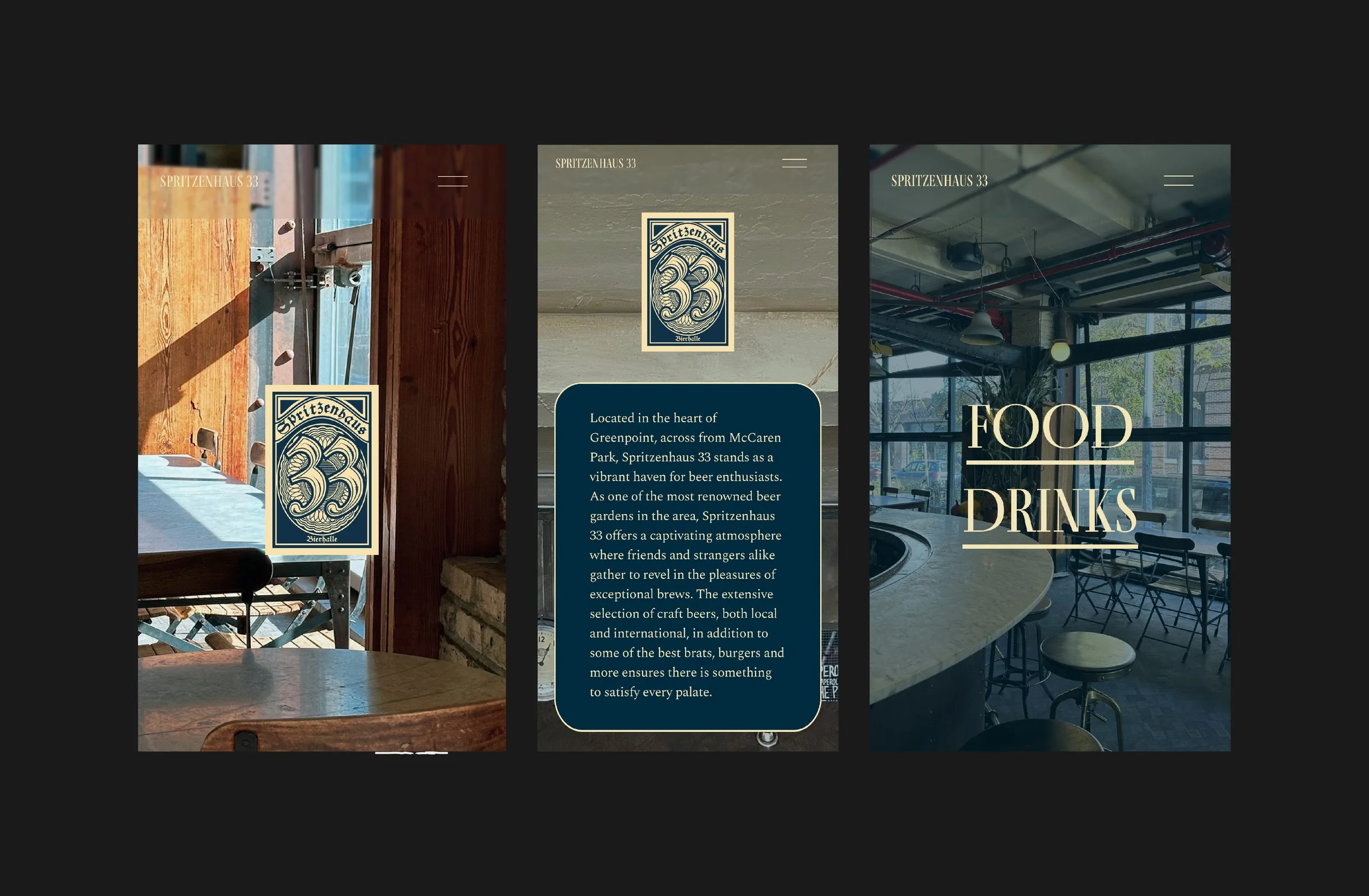This screenshot has height=896, width=1369.
Task: Click the Spritzenhaus 33 wordmark on the left screen
Action: tap(209, 181)
